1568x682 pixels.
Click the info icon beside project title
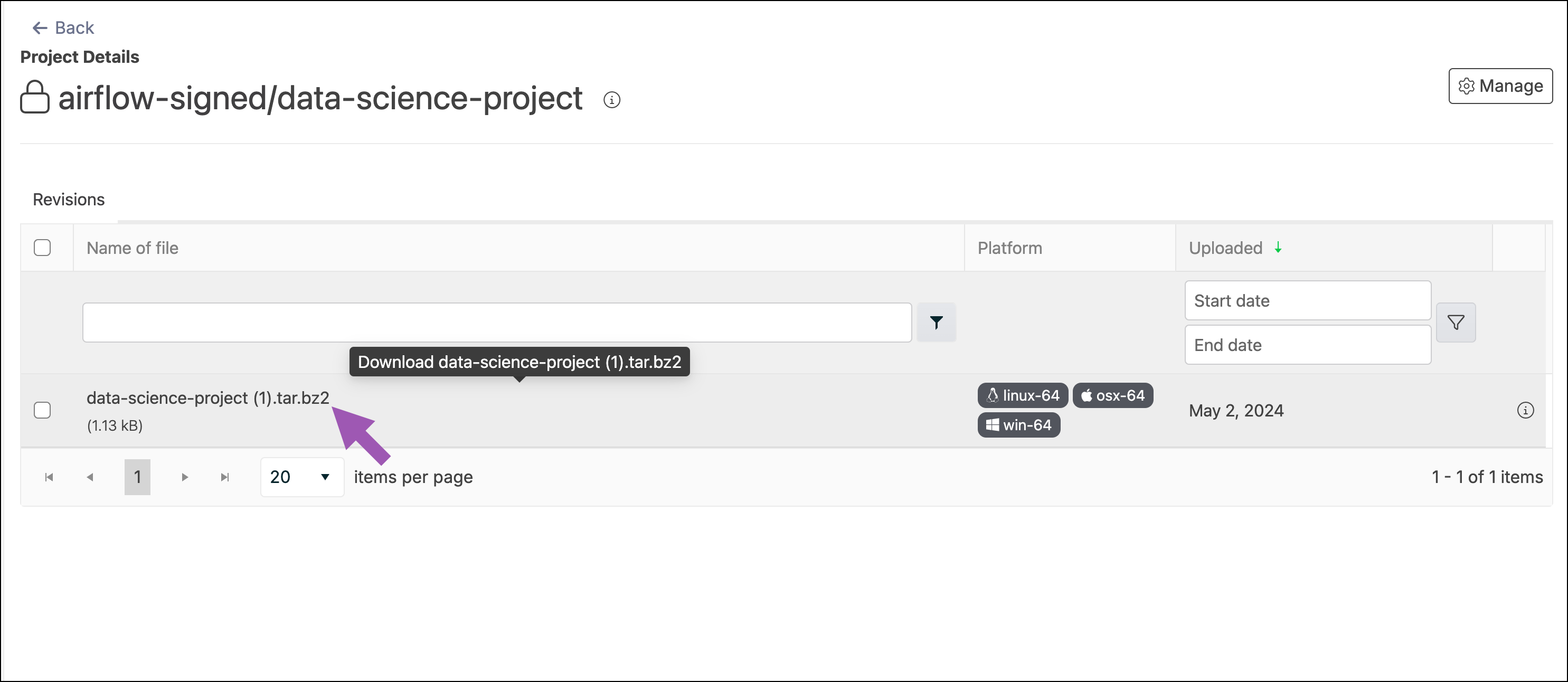click(x=611, y=100)
